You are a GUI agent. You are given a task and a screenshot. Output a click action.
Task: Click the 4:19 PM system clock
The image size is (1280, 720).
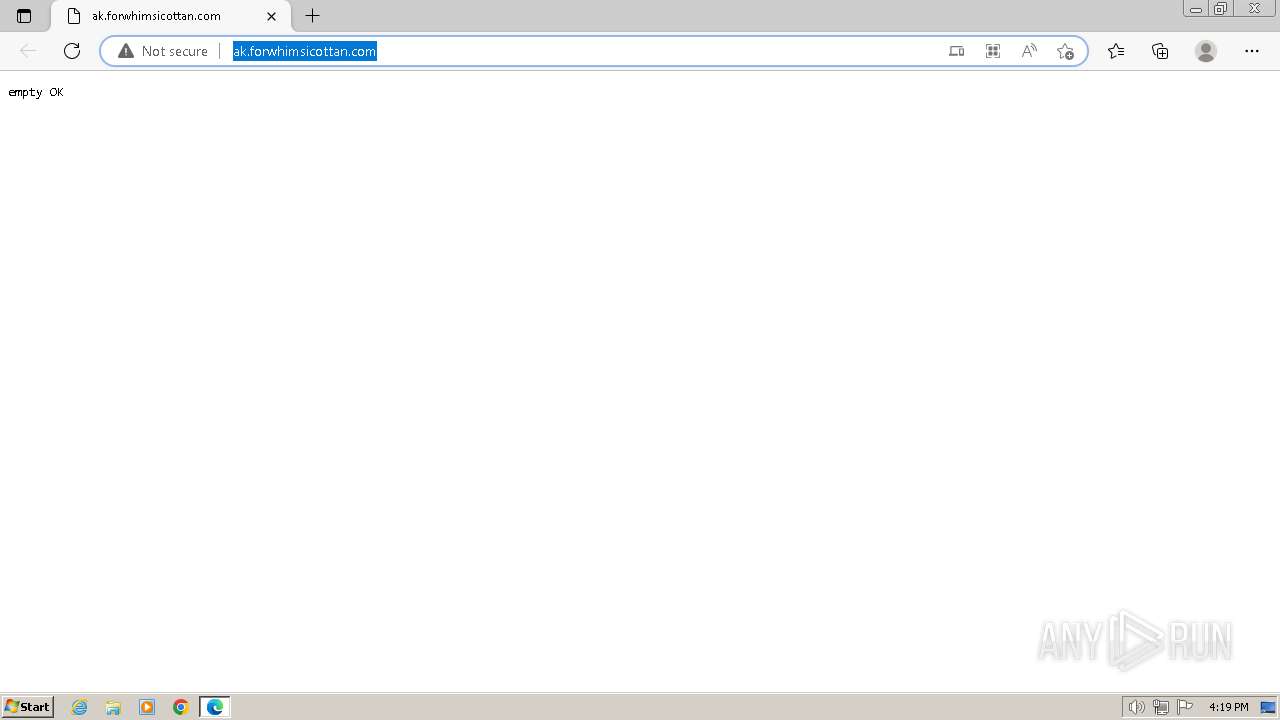1228,707
